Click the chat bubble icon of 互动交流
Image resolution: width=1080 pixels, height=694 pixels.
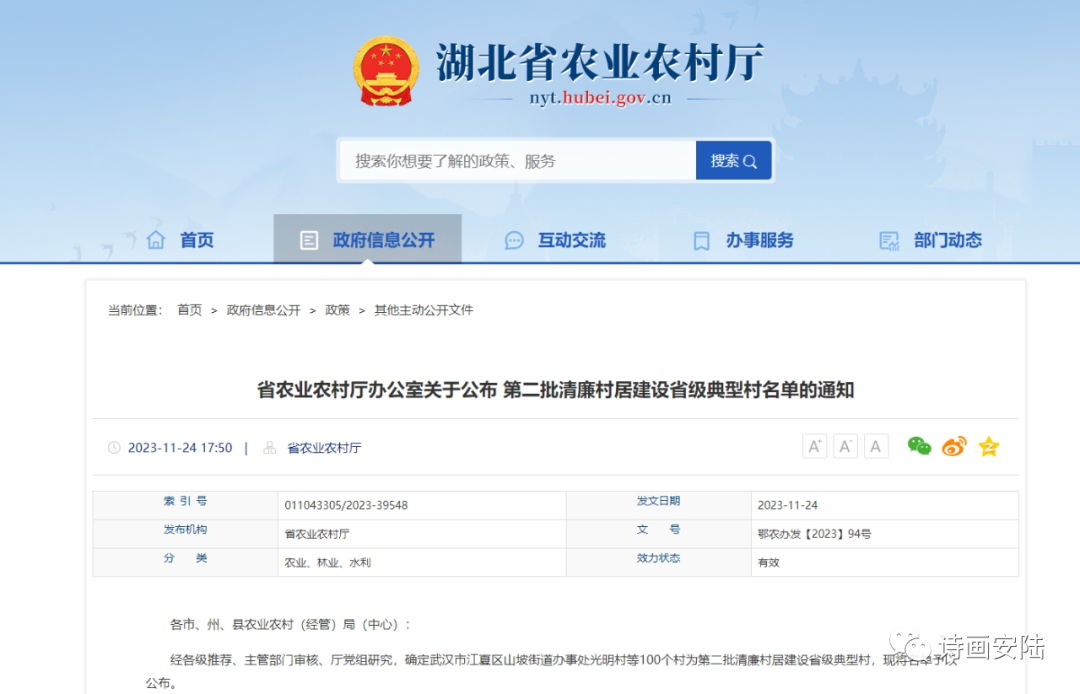tap(515, 239)
